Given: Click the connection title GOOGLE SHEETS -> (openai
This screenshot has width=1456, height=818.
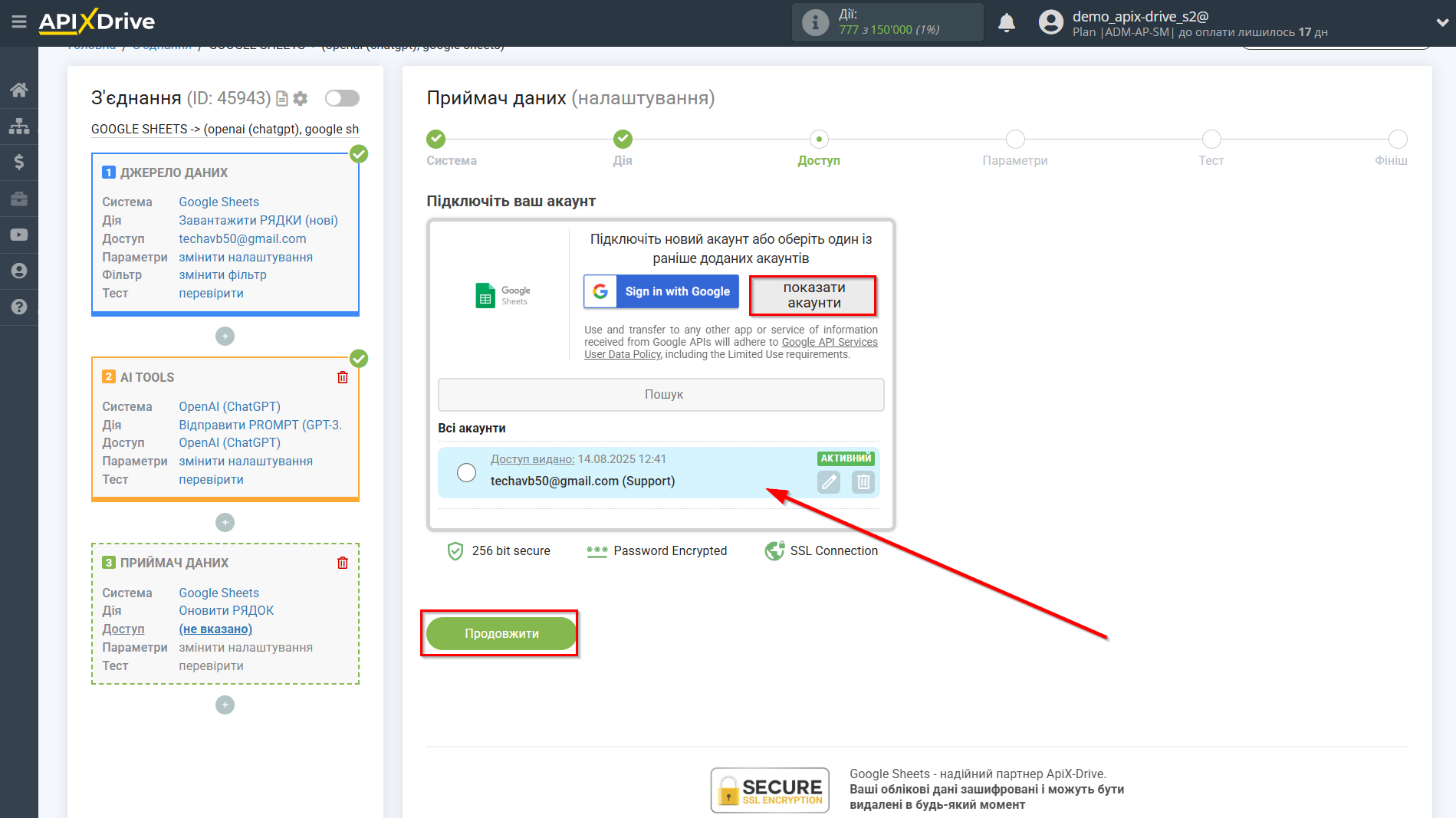Looking at the screenshot, I should tap(225, 129).
